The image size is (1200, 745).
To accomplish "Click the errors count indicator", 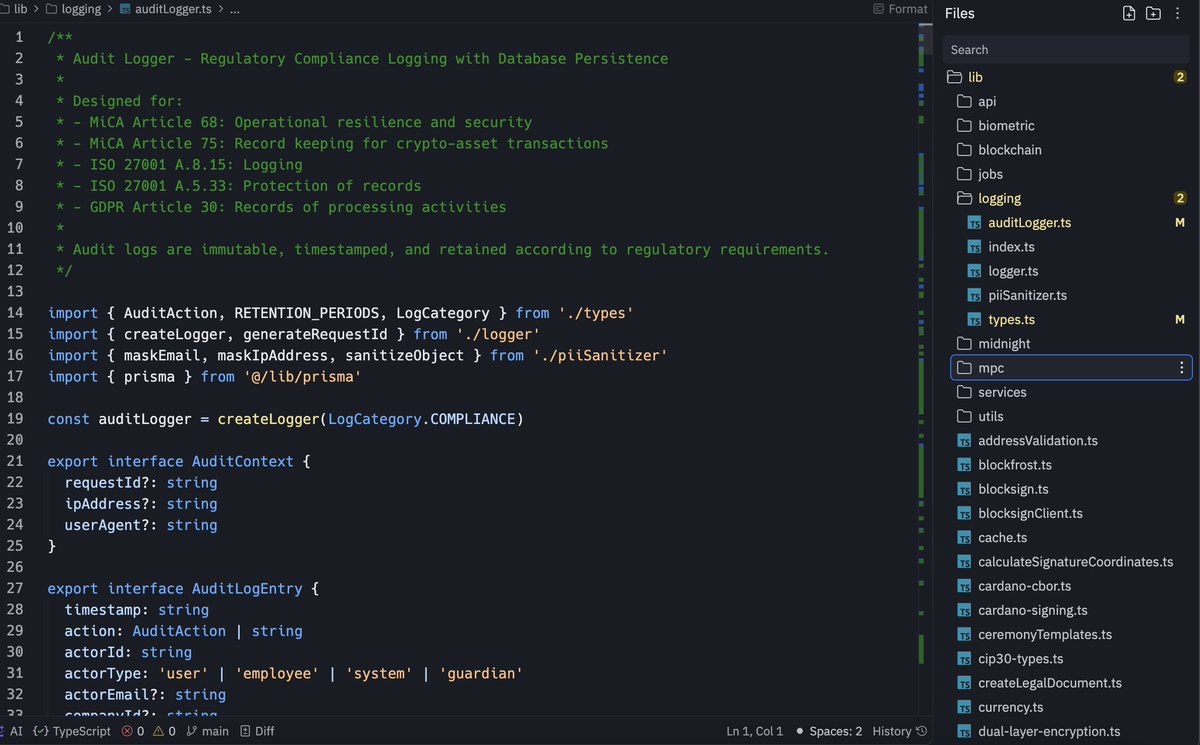I will [133, 731].
